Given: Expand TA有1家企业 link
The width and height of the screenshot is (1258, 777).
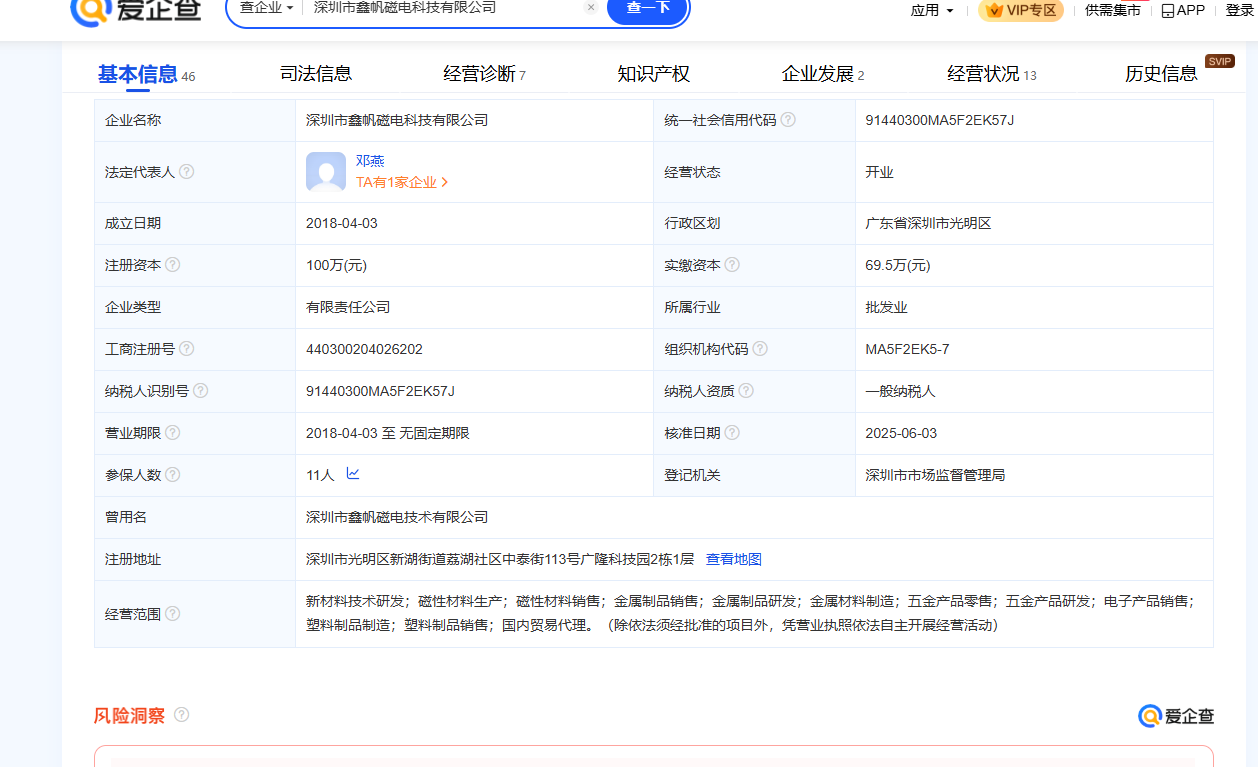Looking at the screenshot, I should (402, 182).
